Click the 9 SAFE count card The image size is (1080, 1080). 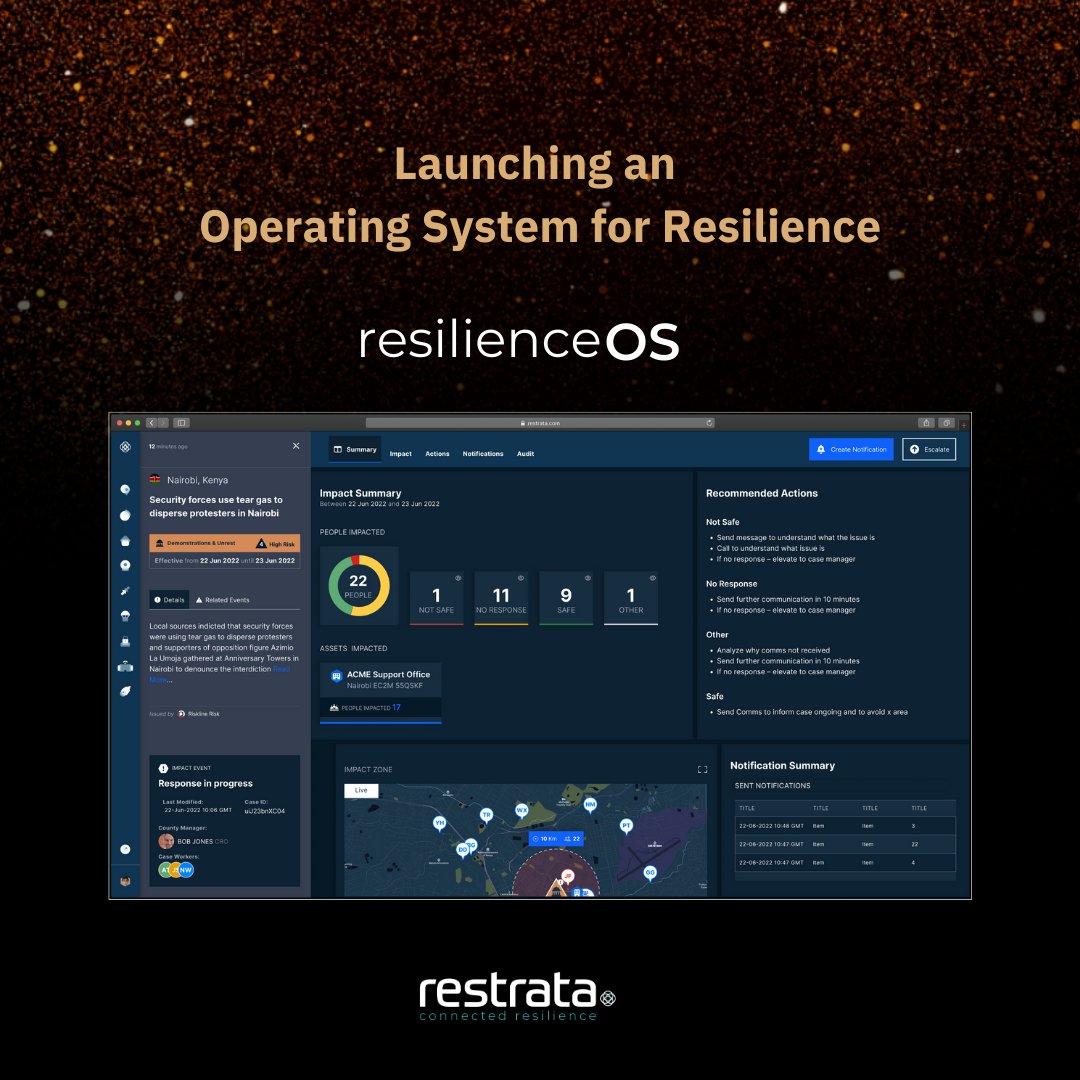pos(565,597)
